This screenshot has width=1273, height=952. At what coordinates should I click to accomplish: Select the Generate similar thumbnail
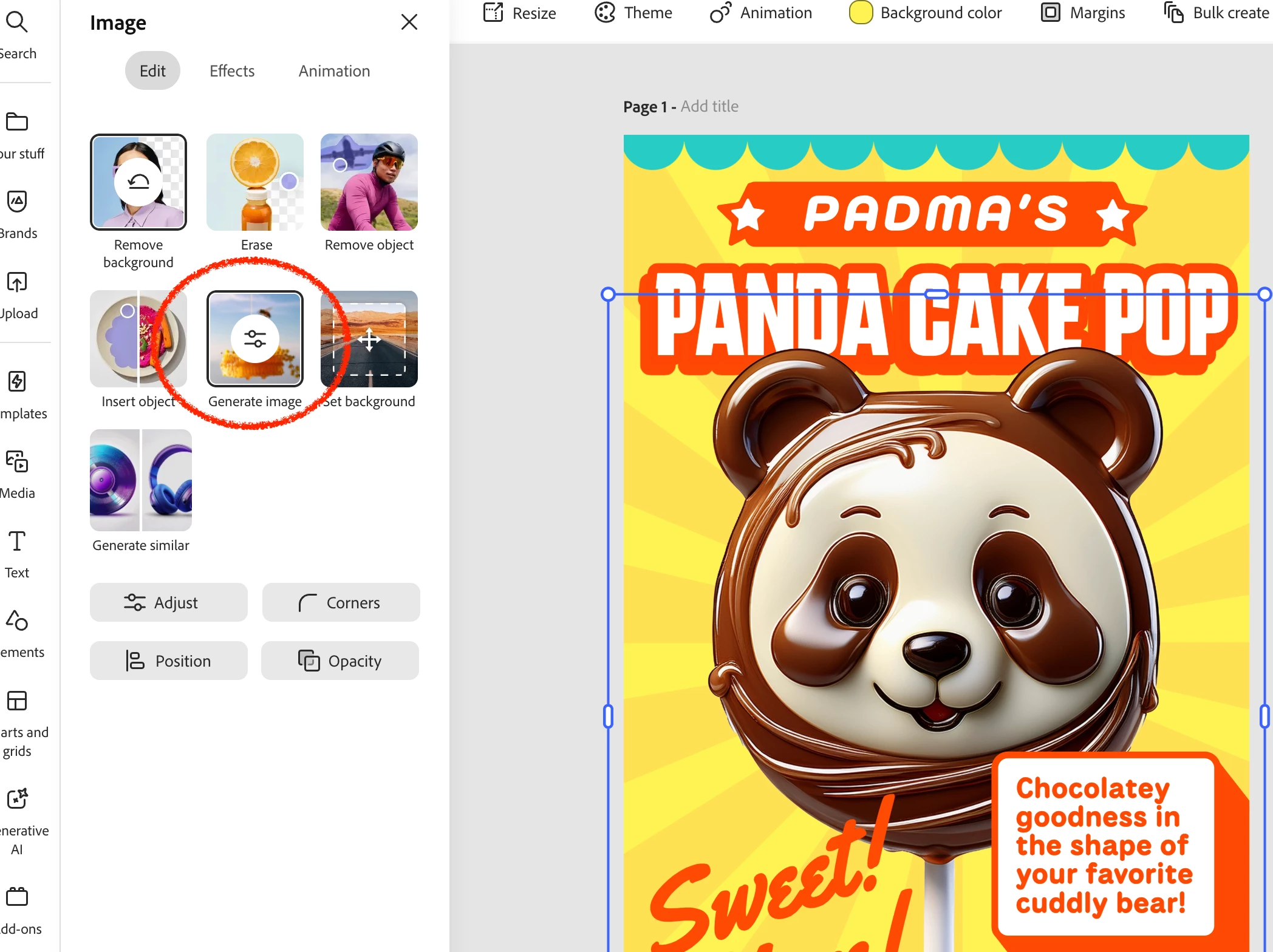(141, 480)
